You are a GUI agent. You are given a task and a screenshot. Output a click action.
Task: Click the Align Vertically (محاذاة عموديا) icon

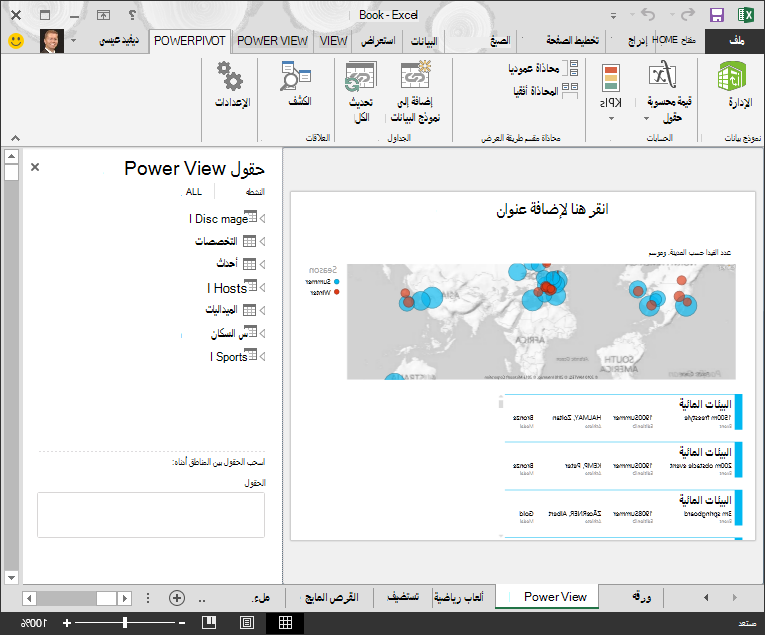click(570, 68)
